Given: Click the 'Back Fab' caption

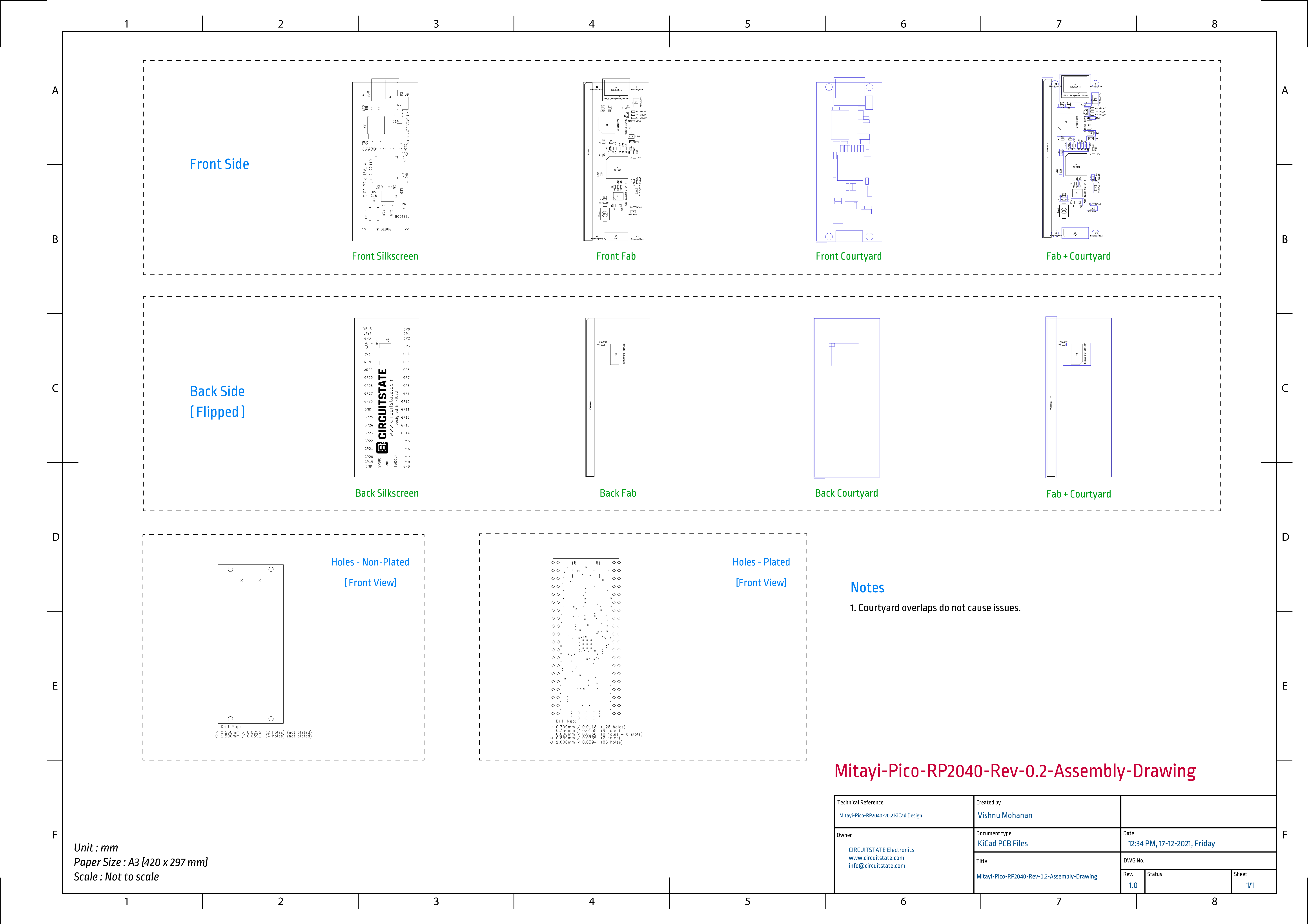Looking at the screenshot, I should (618, 493).
